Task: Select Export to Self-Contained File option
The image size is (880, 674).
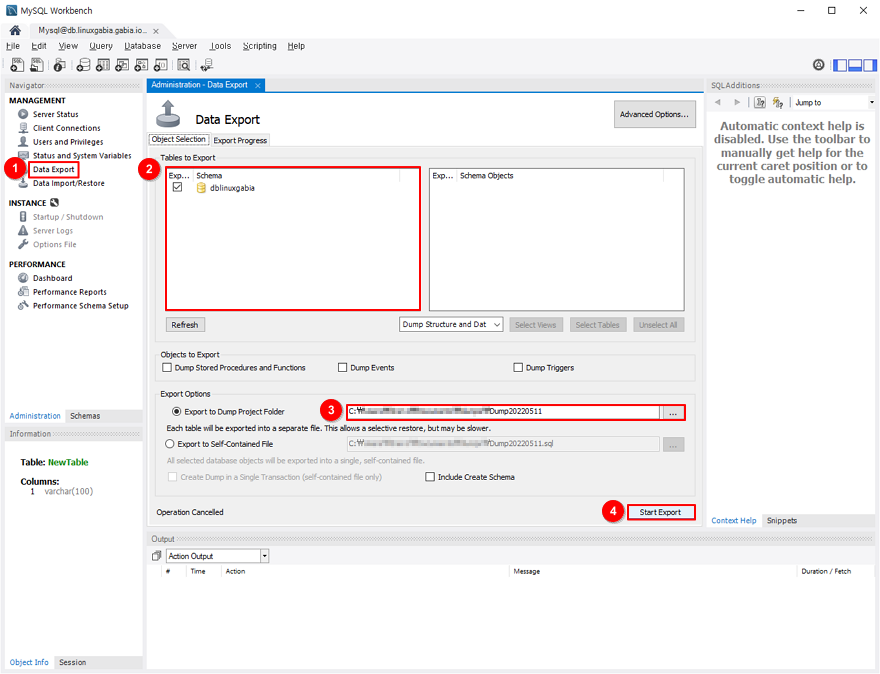Action: (x=169, y=444)
